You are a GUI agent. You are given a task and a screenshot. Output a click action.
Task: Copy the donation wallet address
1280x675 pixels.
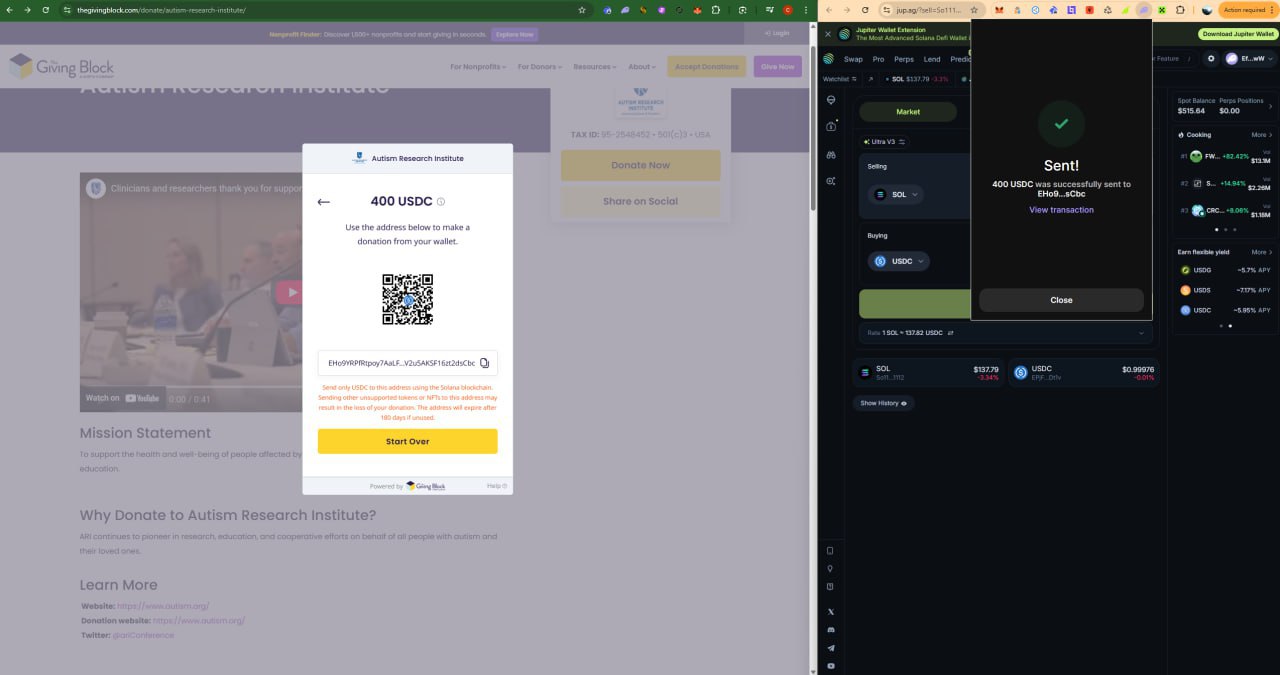(x=484, y=363)
